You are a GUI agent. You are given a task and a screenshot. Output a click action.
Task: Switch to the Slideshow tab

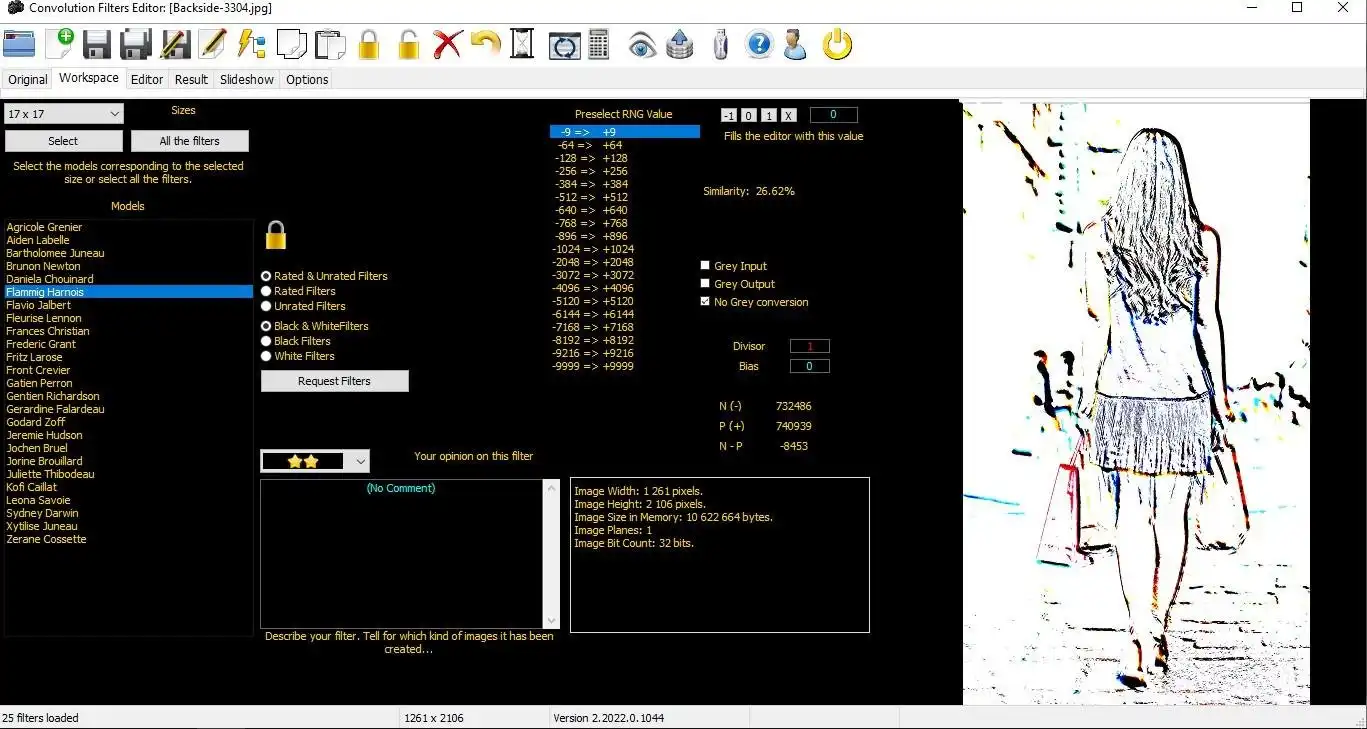click(x=247, y=80)
